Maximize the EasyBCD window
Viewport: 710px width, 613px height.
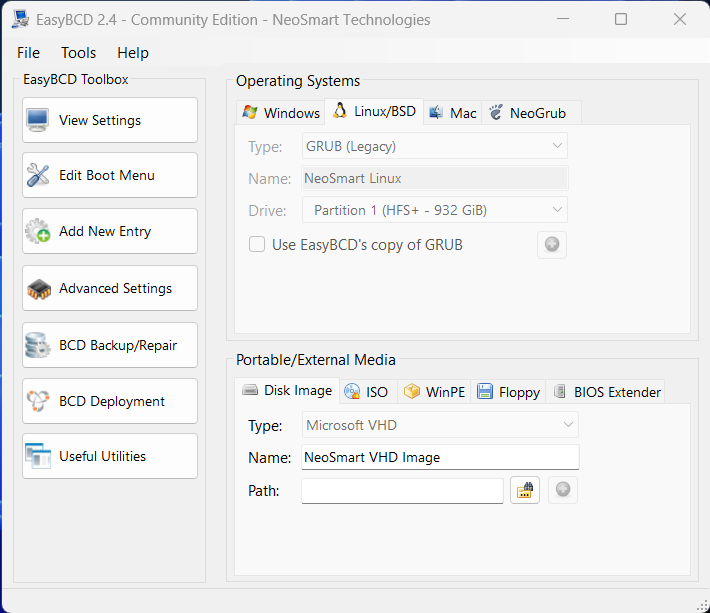pyautogui.click(x=621, y=19)
